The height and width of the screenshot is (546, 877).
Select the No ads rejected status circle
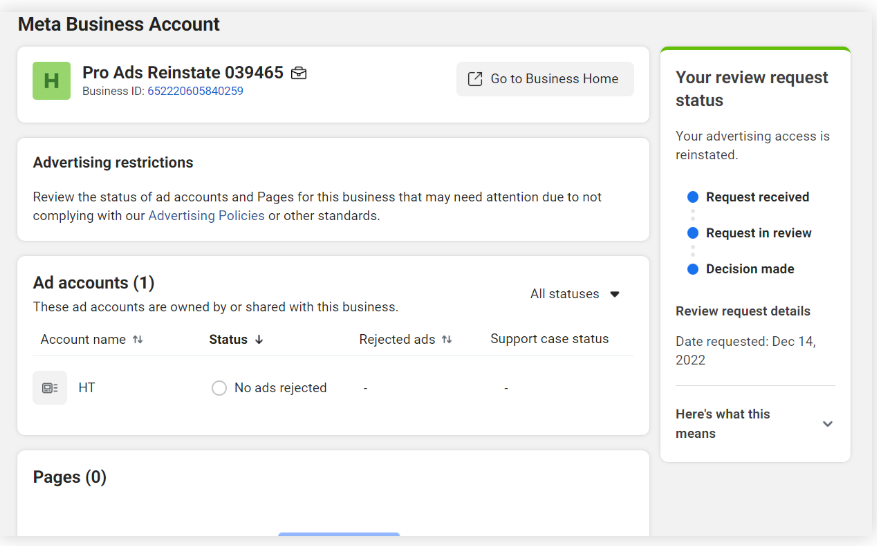(219, 388)
